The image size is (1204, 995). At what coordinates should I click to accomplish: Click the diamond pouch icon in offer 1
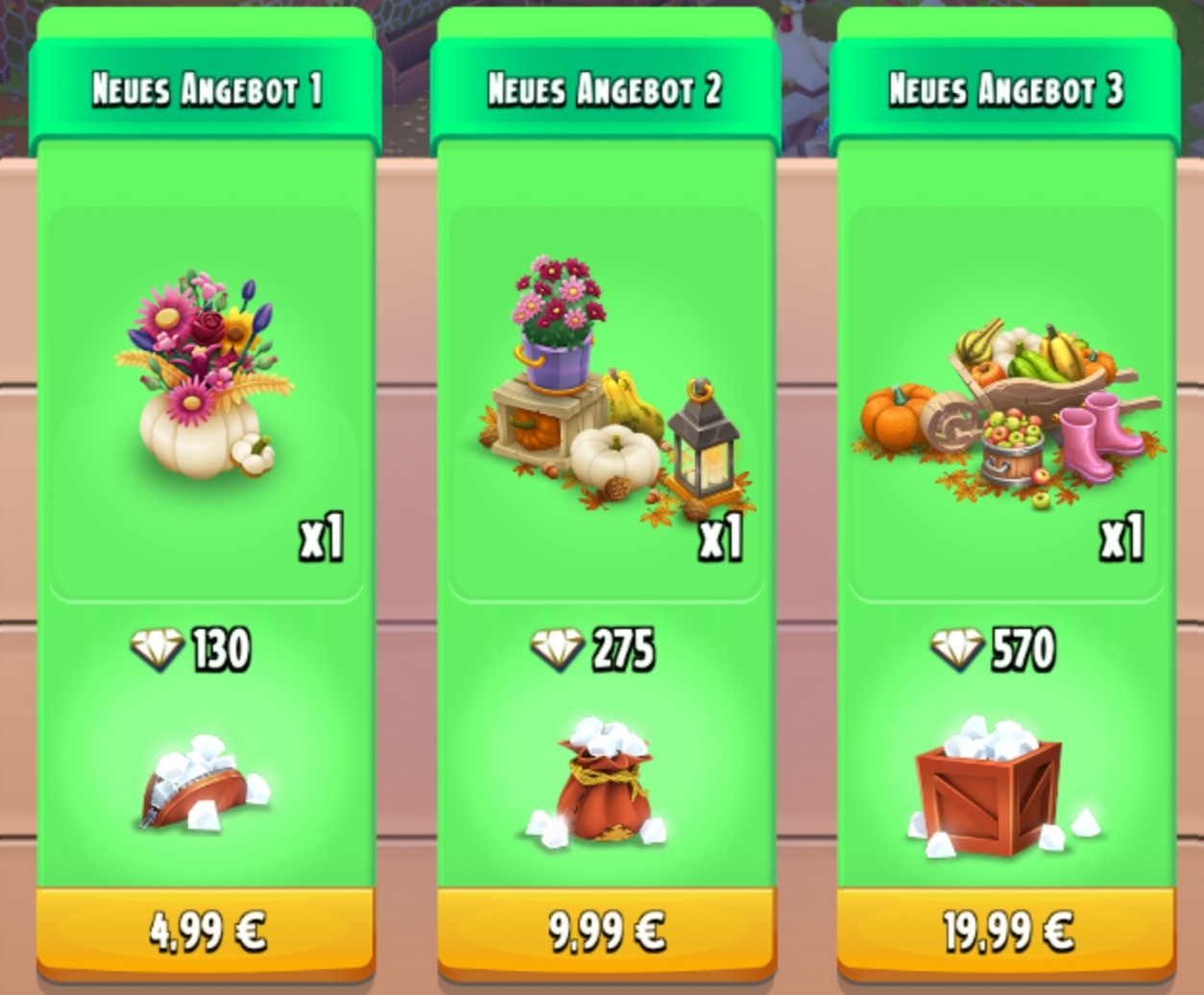tap(205, 783)
